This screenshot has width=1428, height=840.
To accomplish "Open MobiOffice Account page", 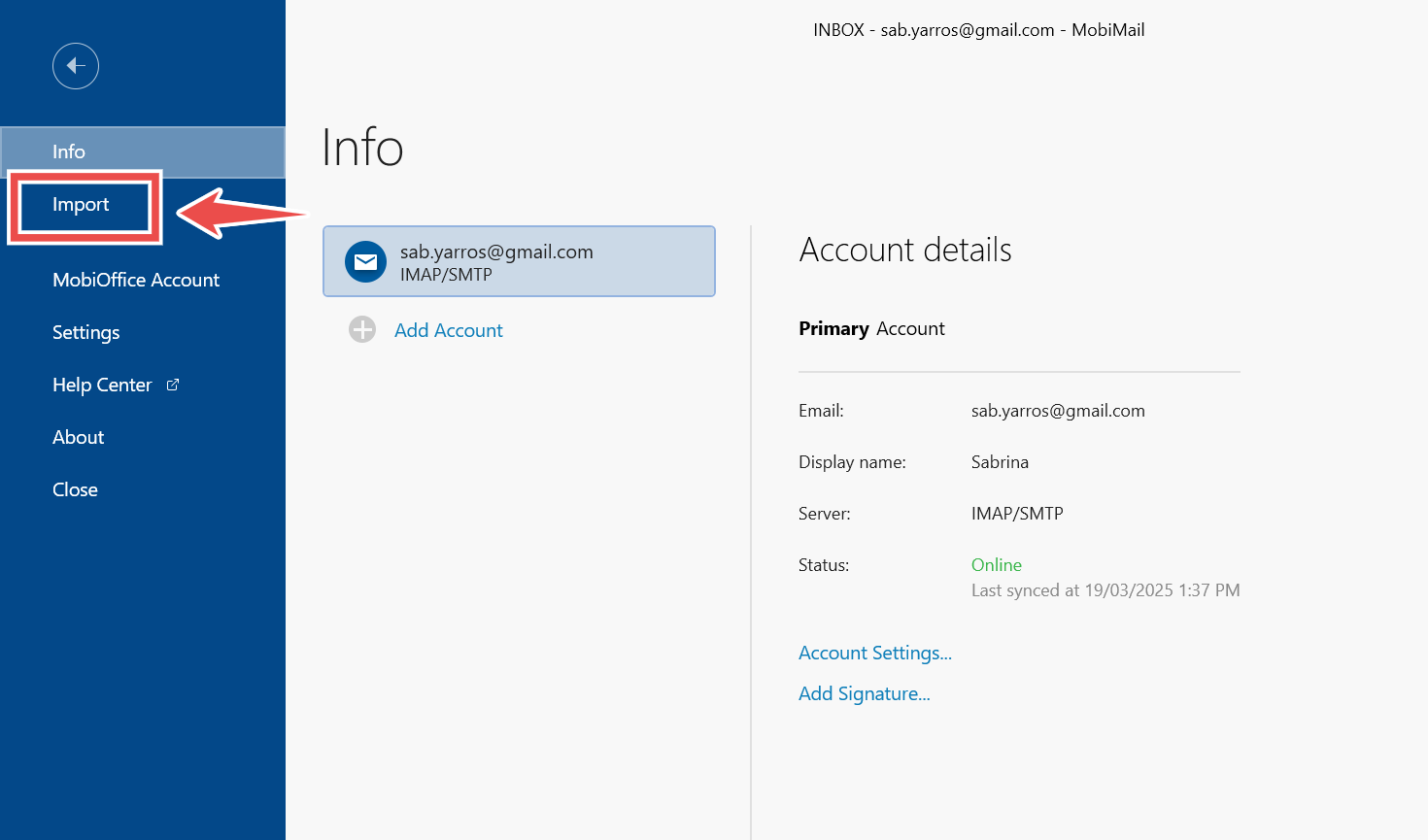I will 136,280.
